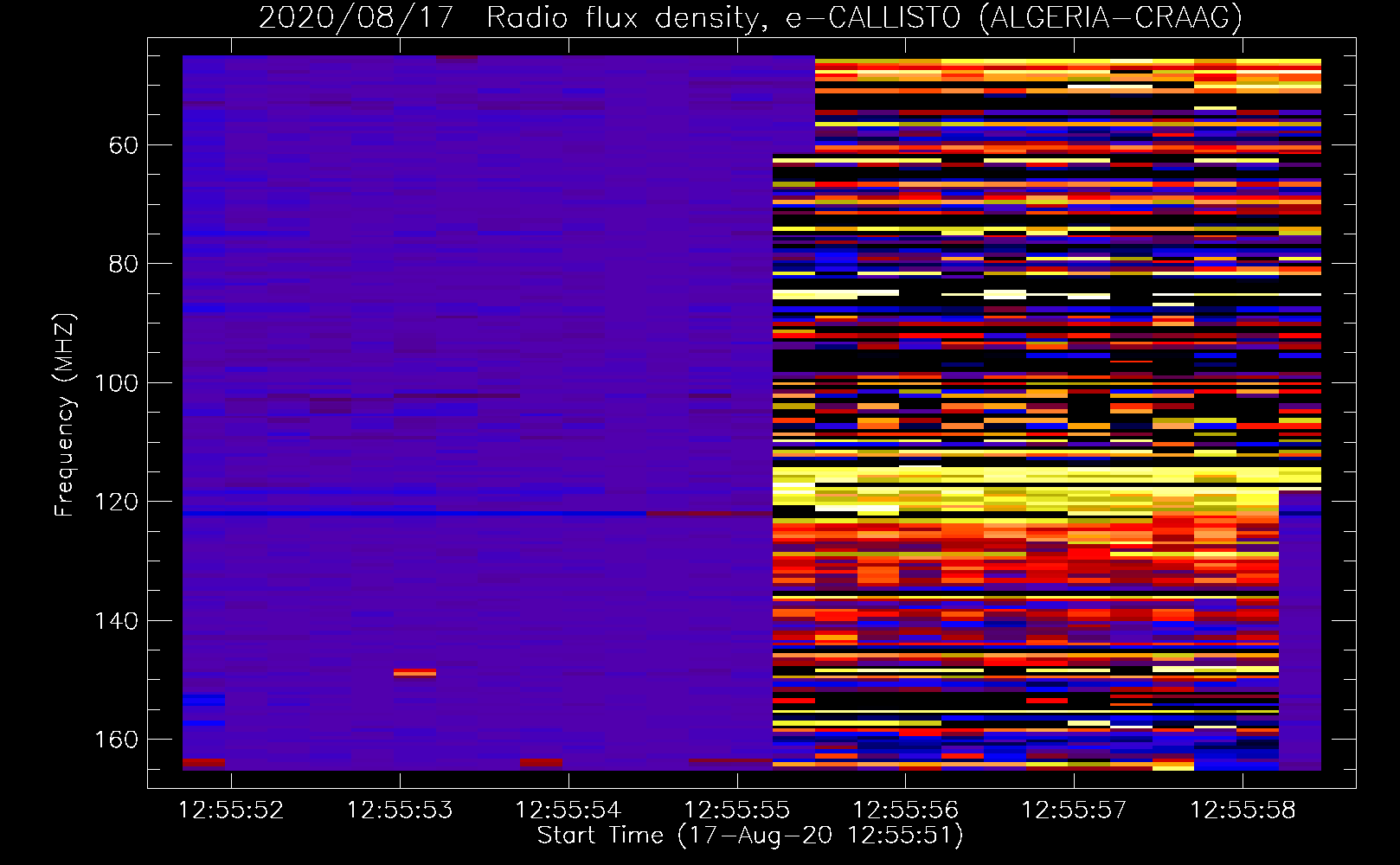Image resolution: width=1400 pixels, height=865 pixels.
Task: Click the plot title e-CALLISTO (ALGERIA-CRAAG)
Action: 1014,18
